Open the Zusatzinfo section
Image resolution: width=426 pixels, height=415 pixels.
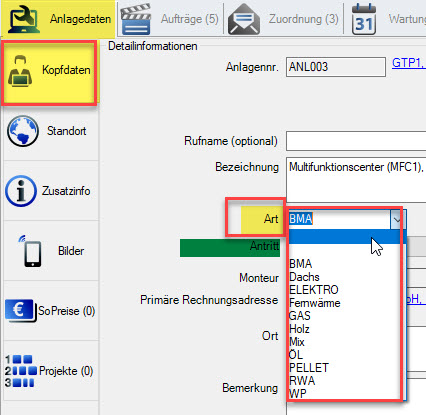[51, 191]
